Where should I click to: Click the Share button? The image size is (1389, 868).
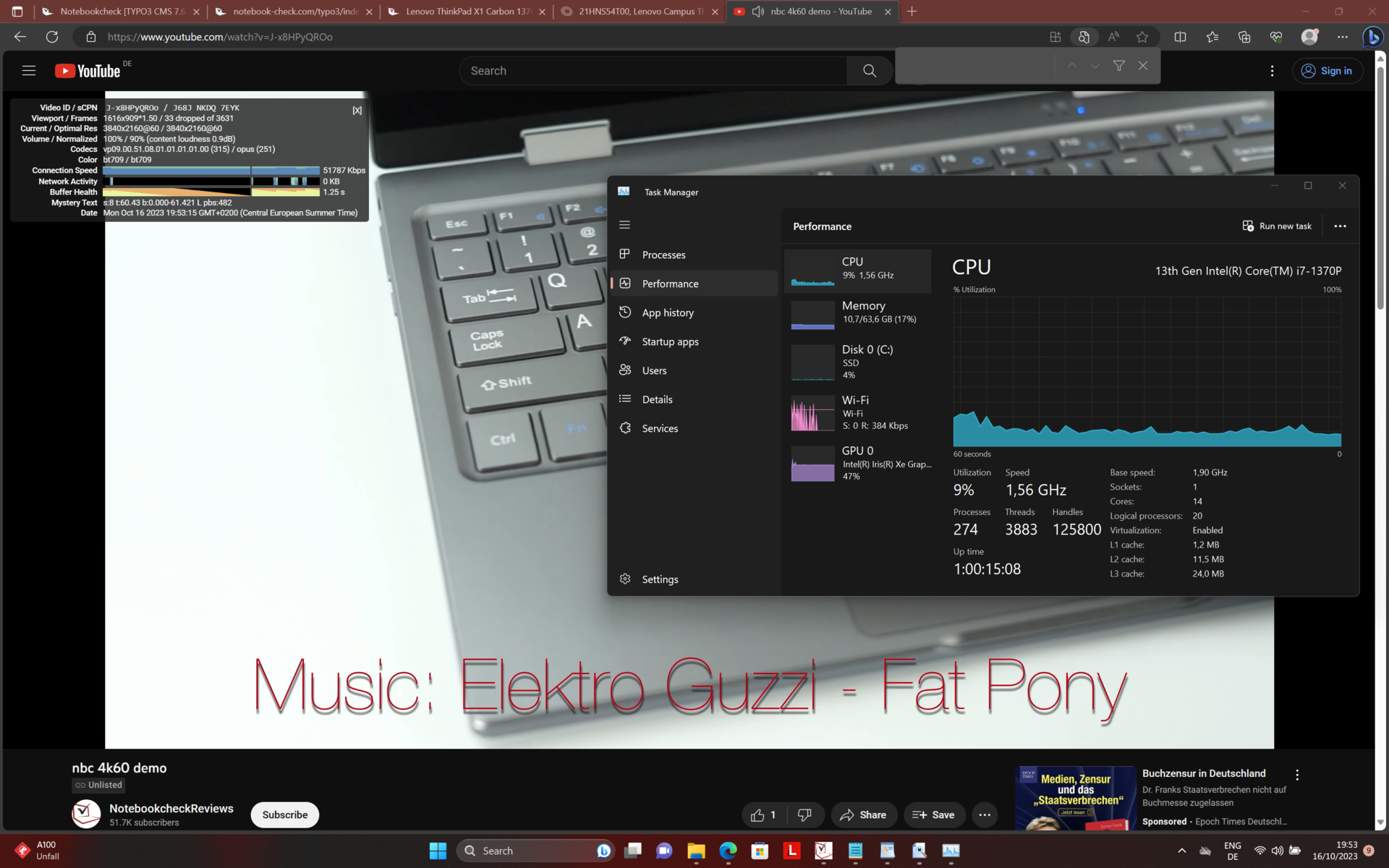pos(863,815)
